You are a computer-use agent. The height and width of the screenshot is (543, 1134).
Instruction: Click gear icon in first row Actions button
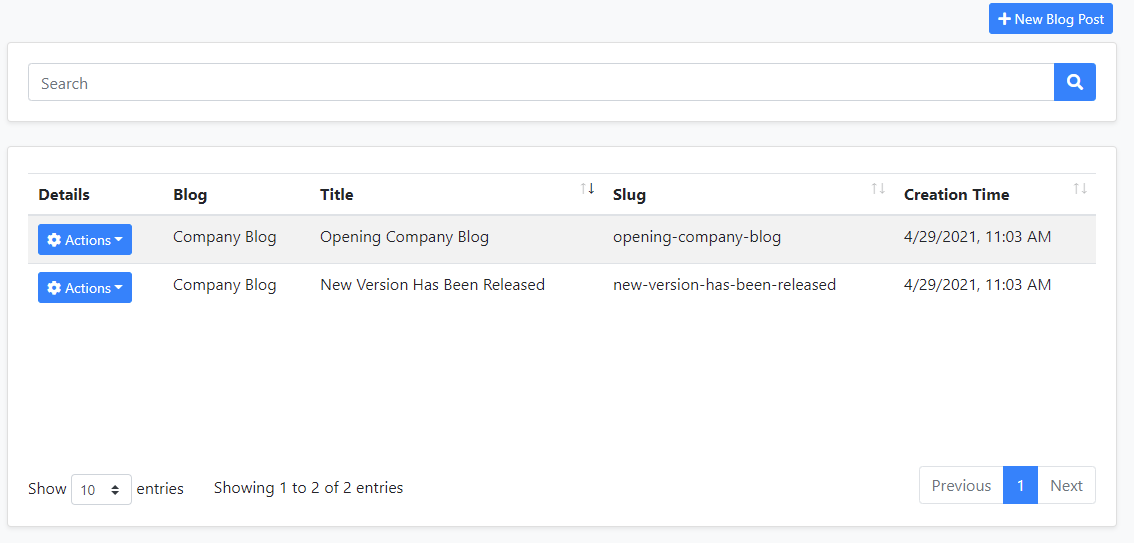55,240
